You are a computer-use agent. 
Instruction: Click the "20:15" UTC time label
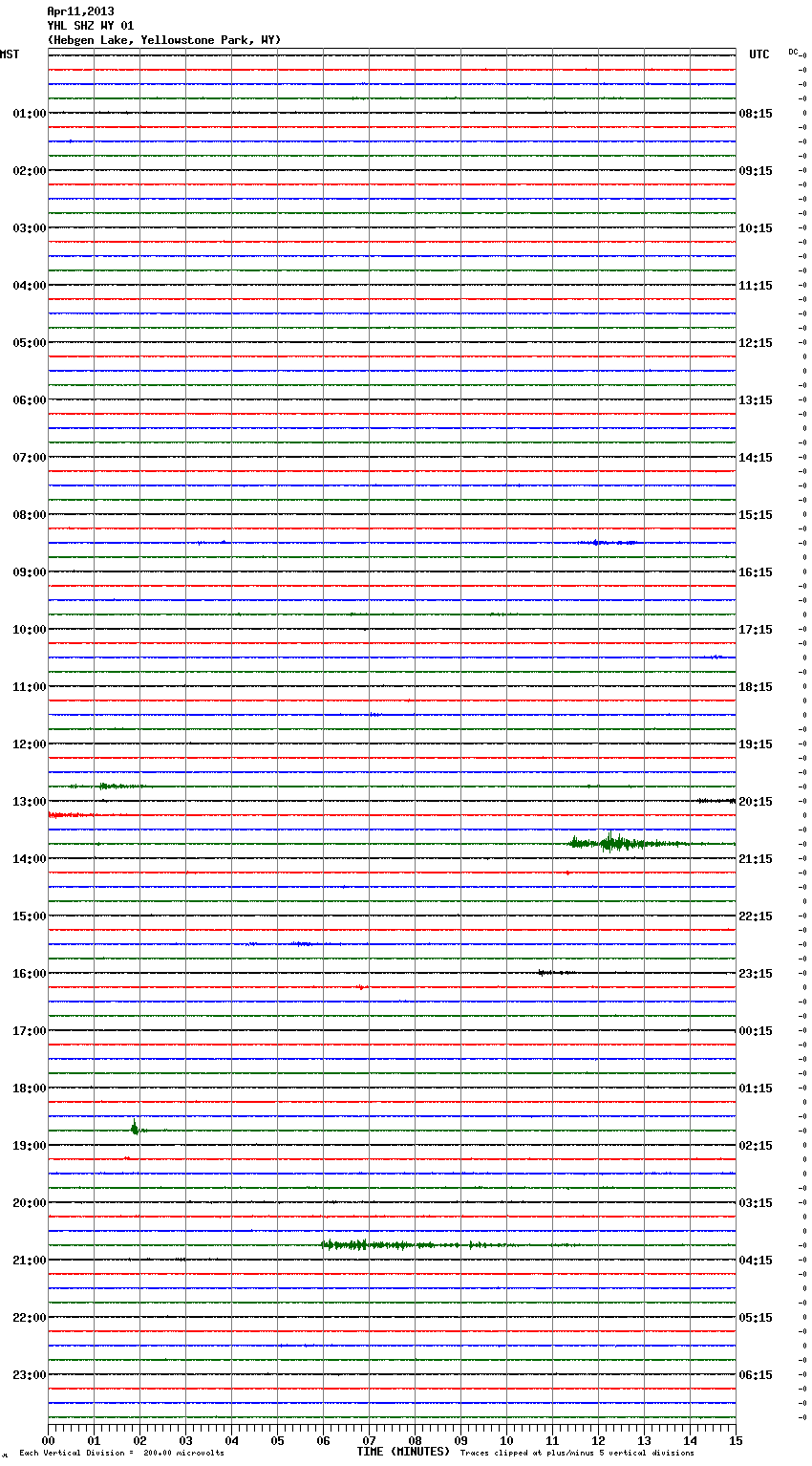756,802
